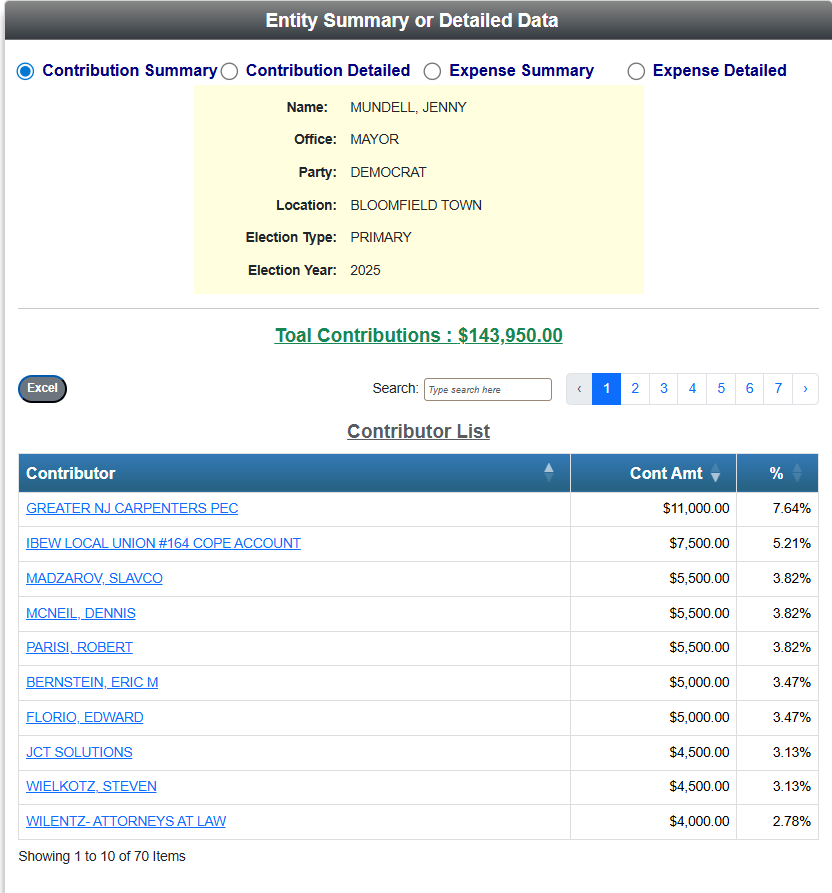Open WILENTZ- ATTORNEYS AT LAW entry
Image resolution: width=832 pixels, height=893 pixels.
pos(125,821)
